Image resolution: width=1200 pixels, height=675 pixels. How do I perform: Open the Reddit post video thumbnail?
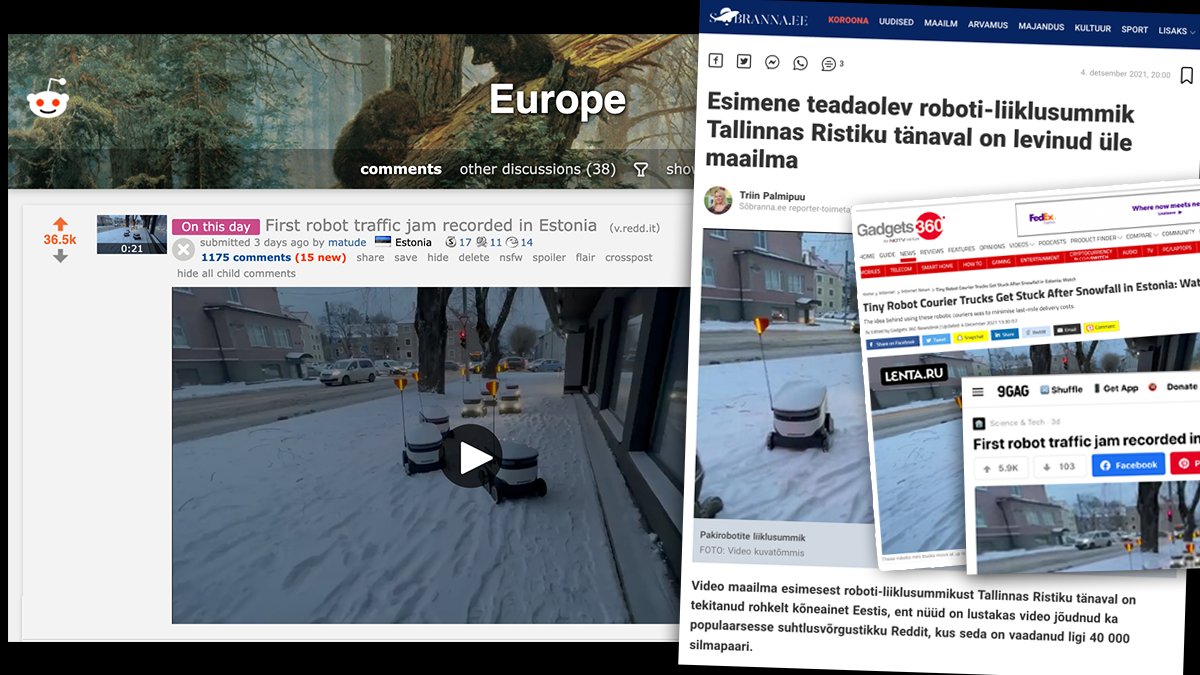coord(132,234)
